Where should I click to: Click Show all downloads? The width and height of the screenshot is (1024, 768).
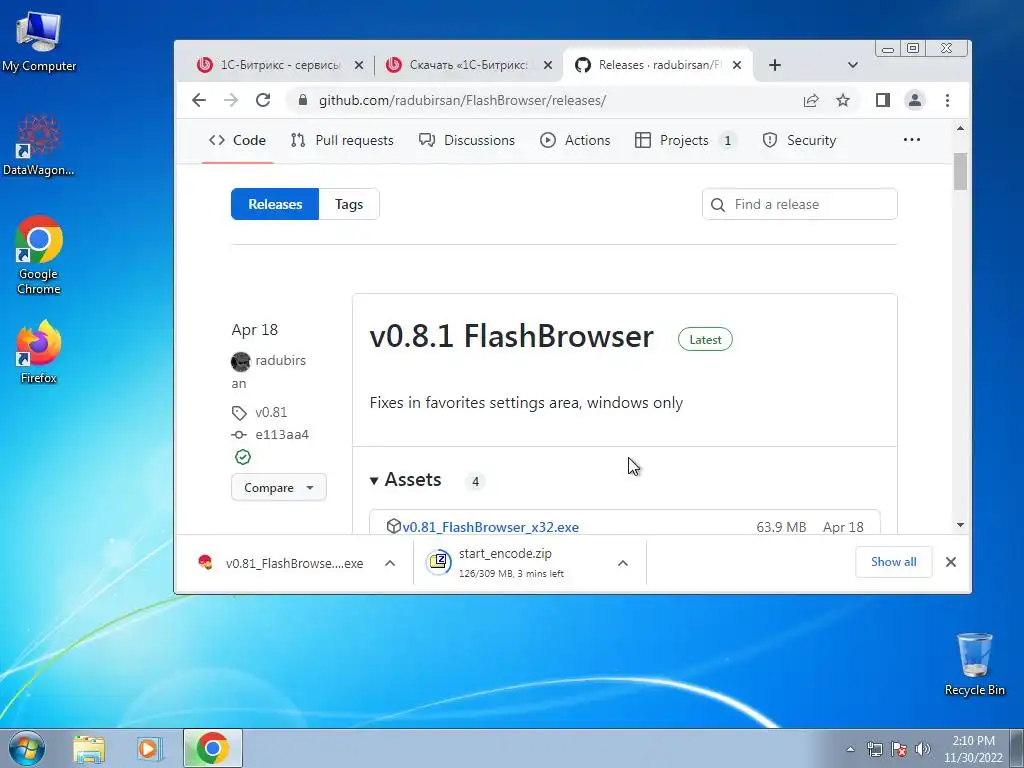pos(893,562)
